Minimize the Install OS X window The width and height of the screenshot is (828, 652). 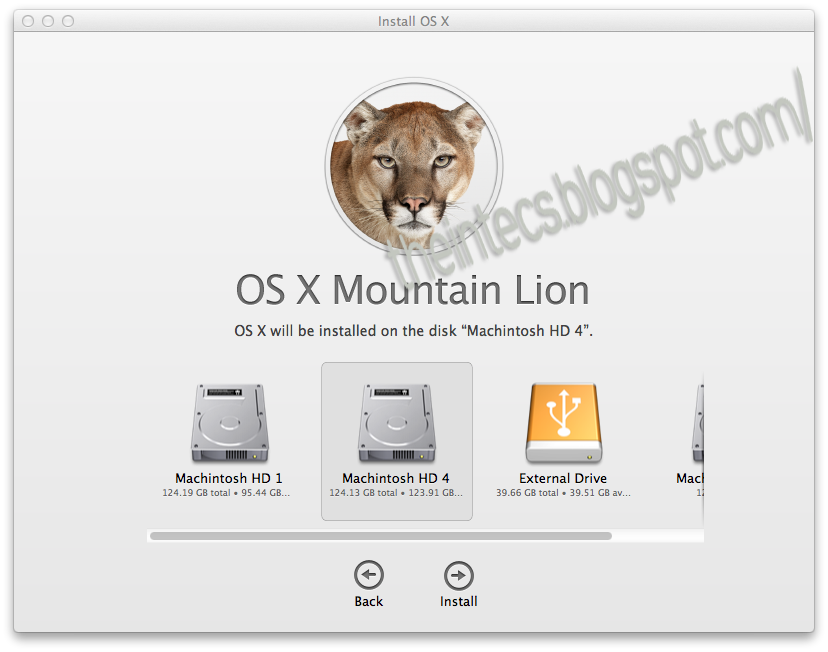pos(48,21)
